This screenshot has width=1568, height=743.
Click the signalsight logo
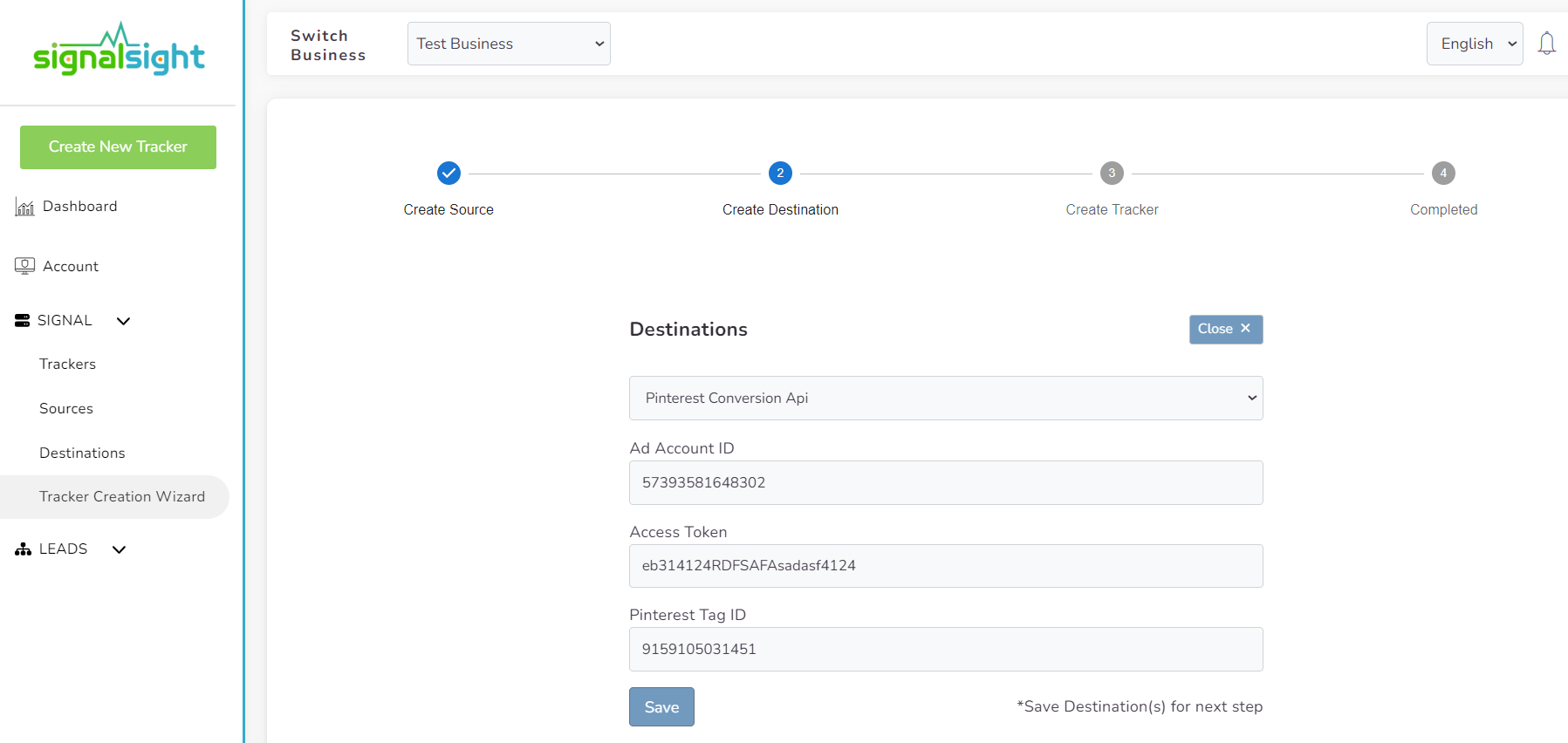pos(119,49)
